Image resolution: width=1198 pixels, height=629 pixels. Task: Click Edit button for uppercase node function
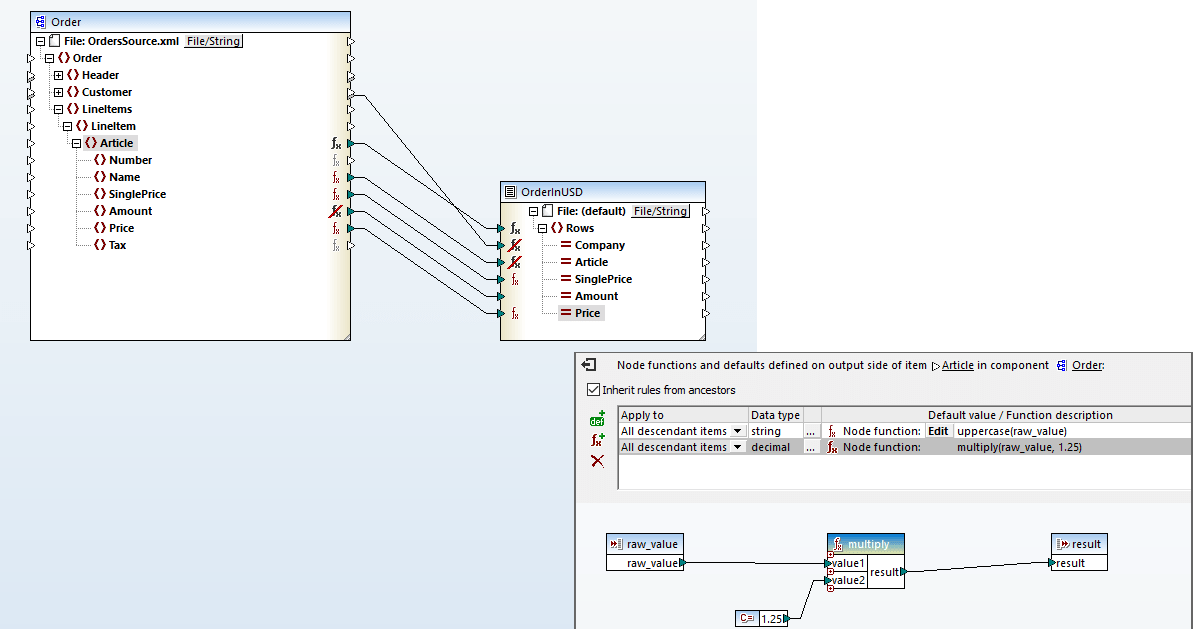tap(937, 431)
